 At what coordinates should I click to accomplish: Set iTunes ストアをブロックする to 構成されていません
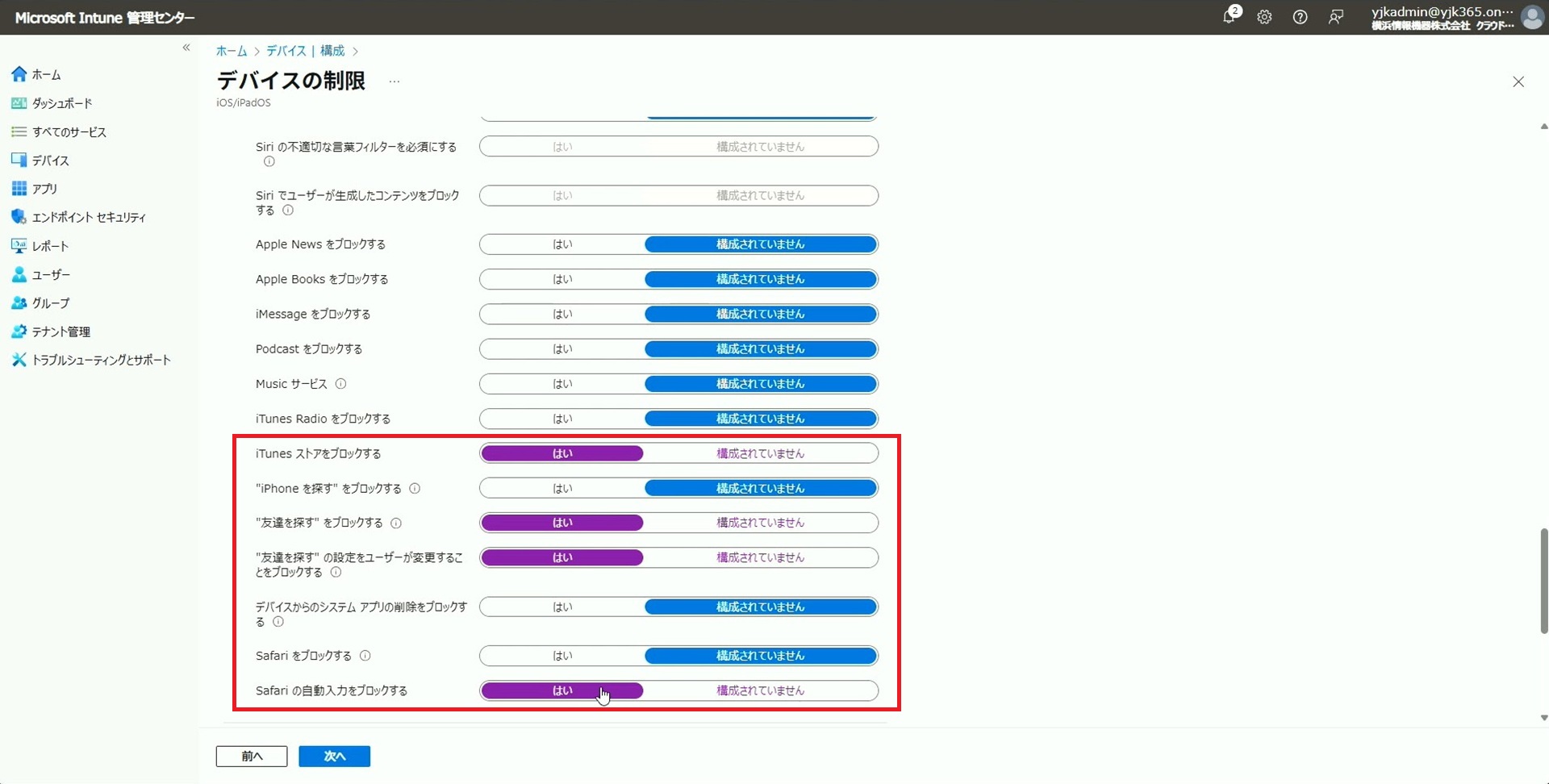760,453
